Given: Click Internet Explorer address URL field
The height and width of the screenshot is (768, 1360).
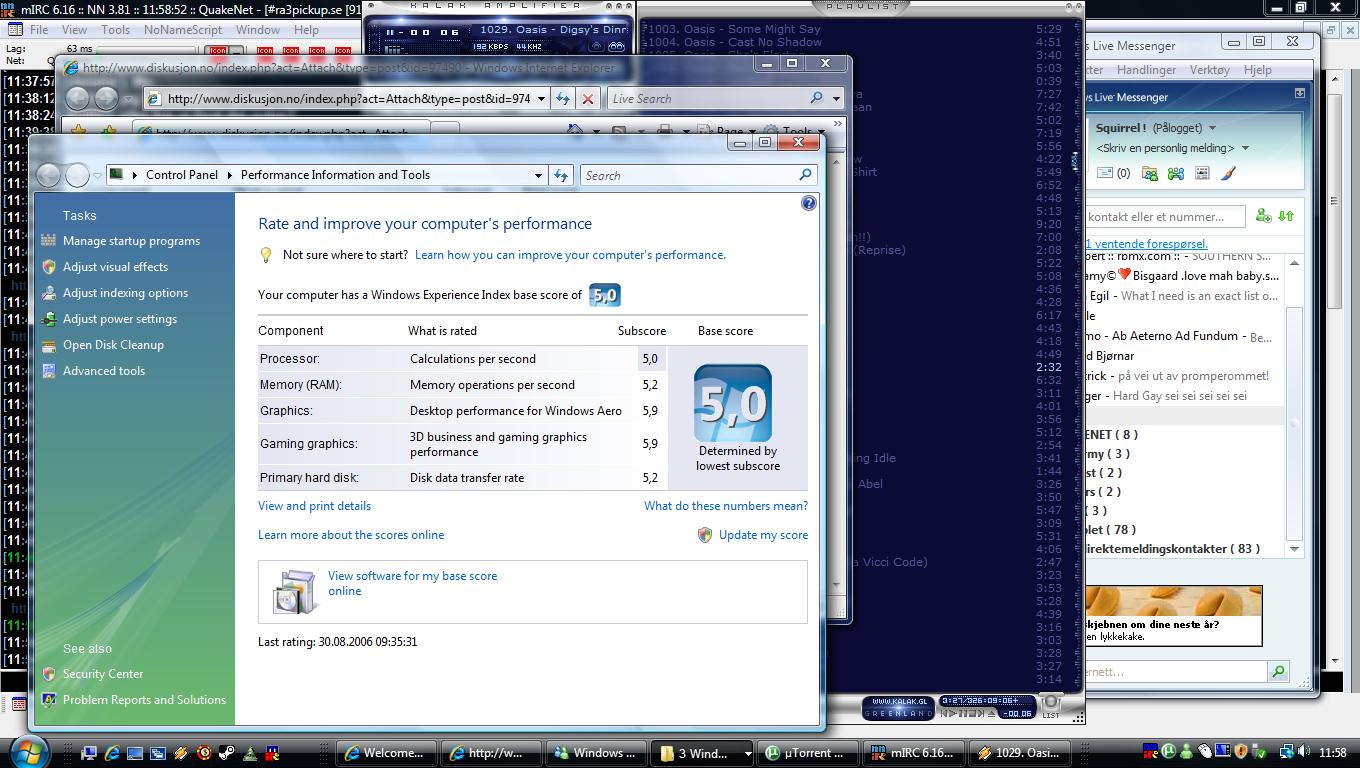Looking at the screenshot, I should click(348, 99).
